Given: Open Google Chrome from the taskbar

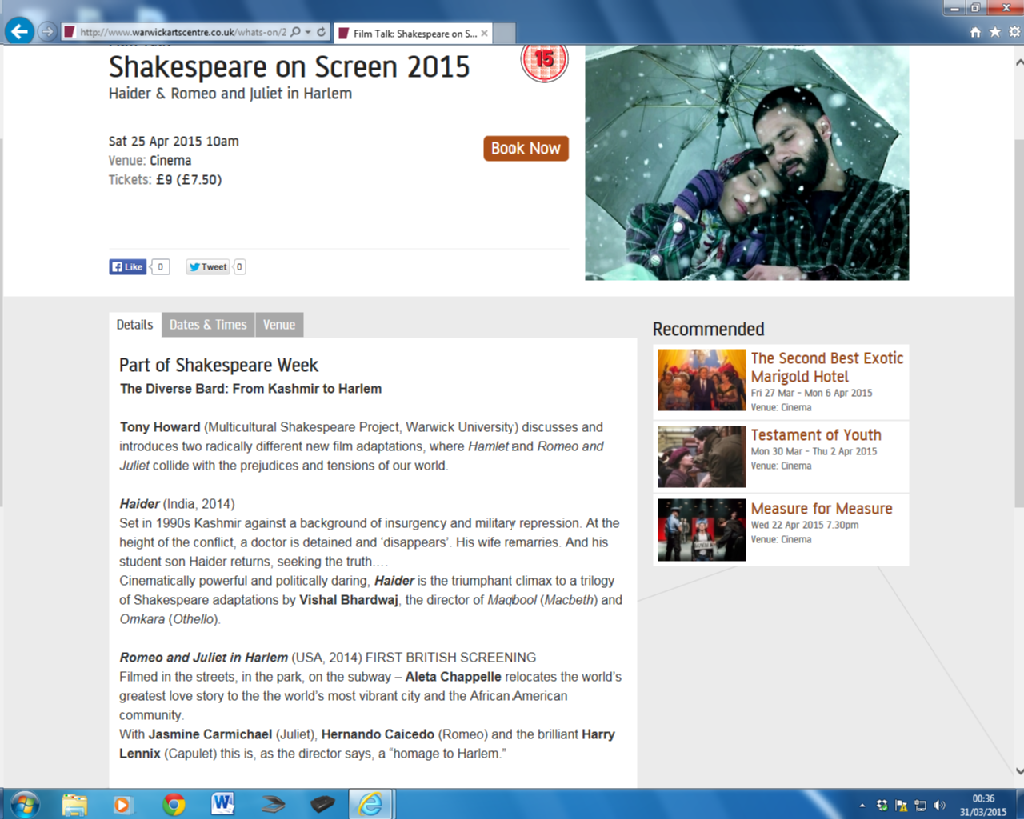Looking at the screenshot, I should (x=174, y=804).
